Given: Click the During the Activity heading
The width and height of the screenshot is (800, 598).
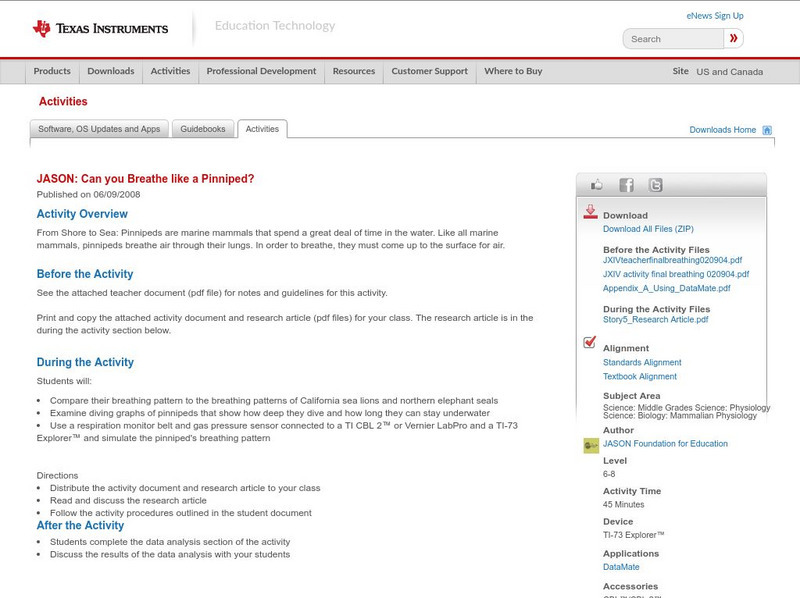Looking at the screenshot, I should pos(85,362).
